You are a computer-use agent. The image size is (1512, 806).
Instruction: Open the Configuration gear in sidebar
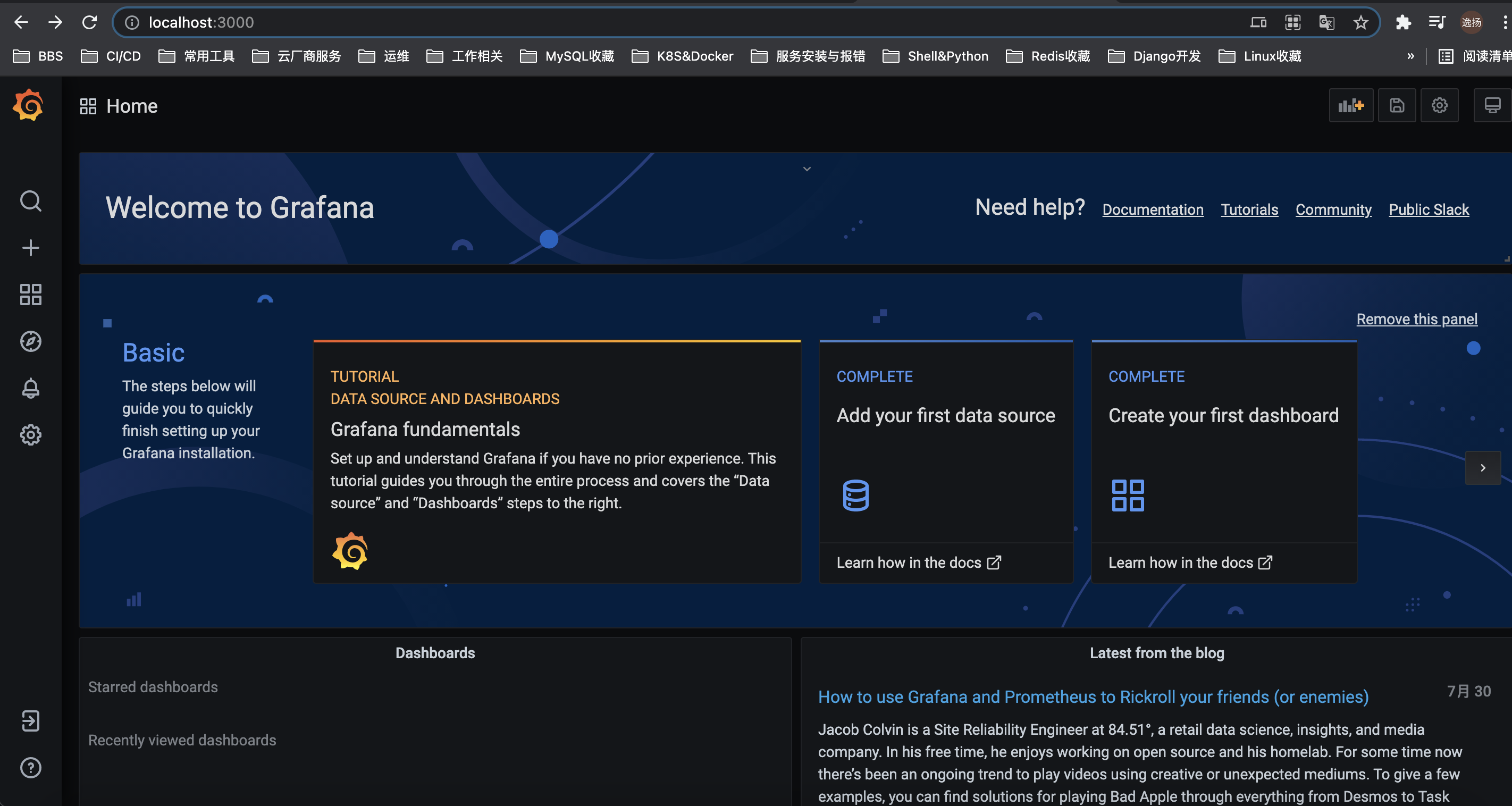click(x=30, y=435)
